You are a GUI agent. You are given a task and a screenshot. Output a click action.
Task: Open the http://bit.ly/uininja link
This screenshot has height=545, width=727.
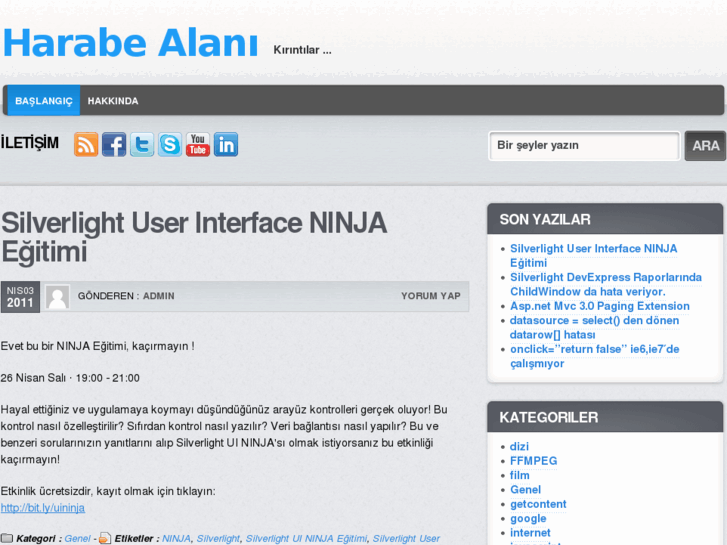click(x=43, y=508)
